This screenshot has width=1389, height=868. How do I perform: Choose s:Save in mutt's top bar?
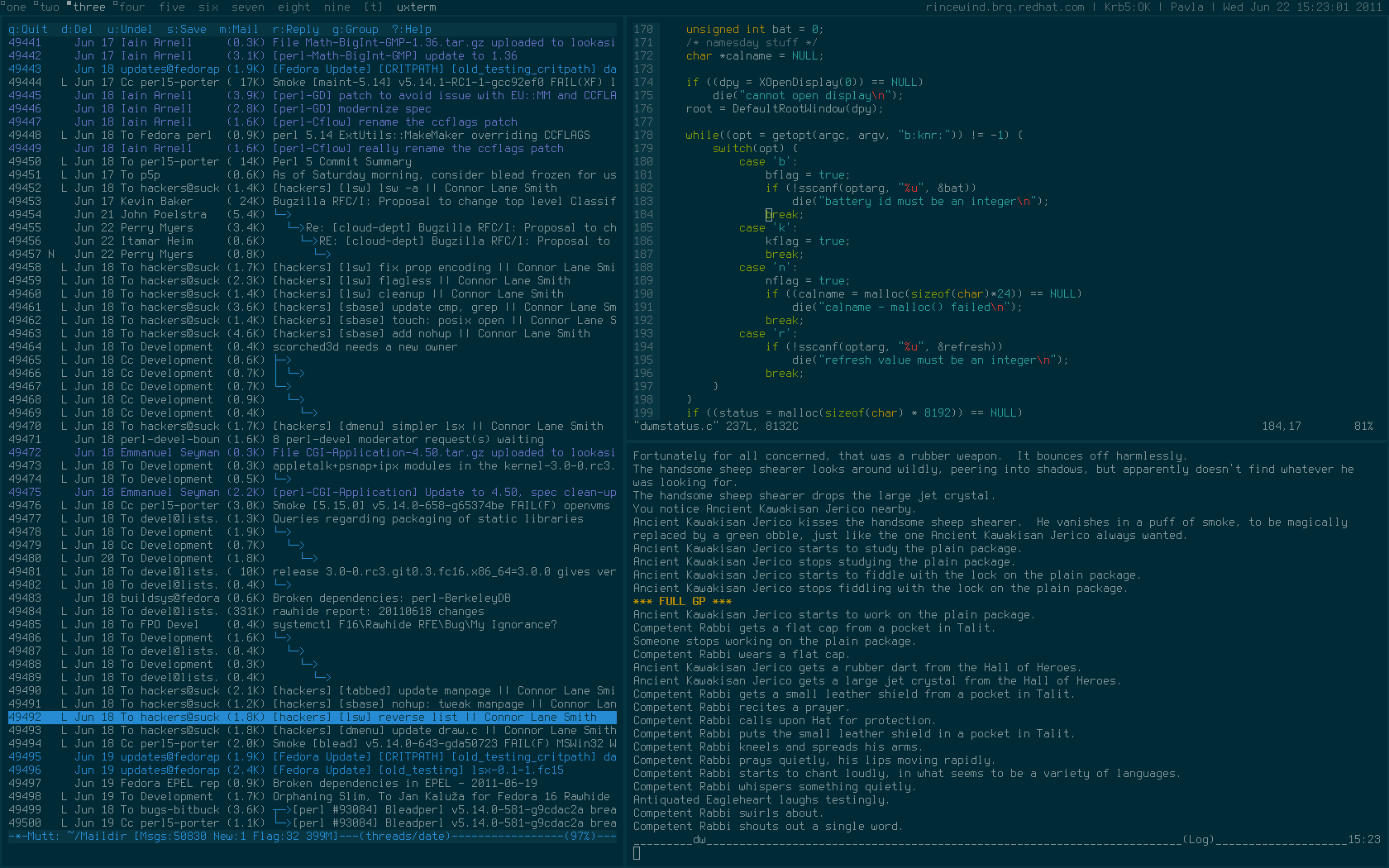(x=186, y=29)
